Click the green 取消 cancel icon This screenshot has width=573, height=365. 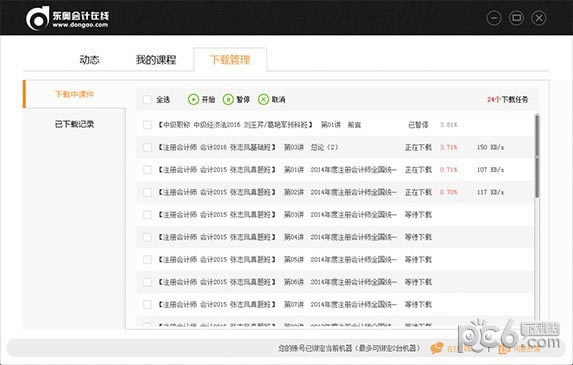click(263, 99)
